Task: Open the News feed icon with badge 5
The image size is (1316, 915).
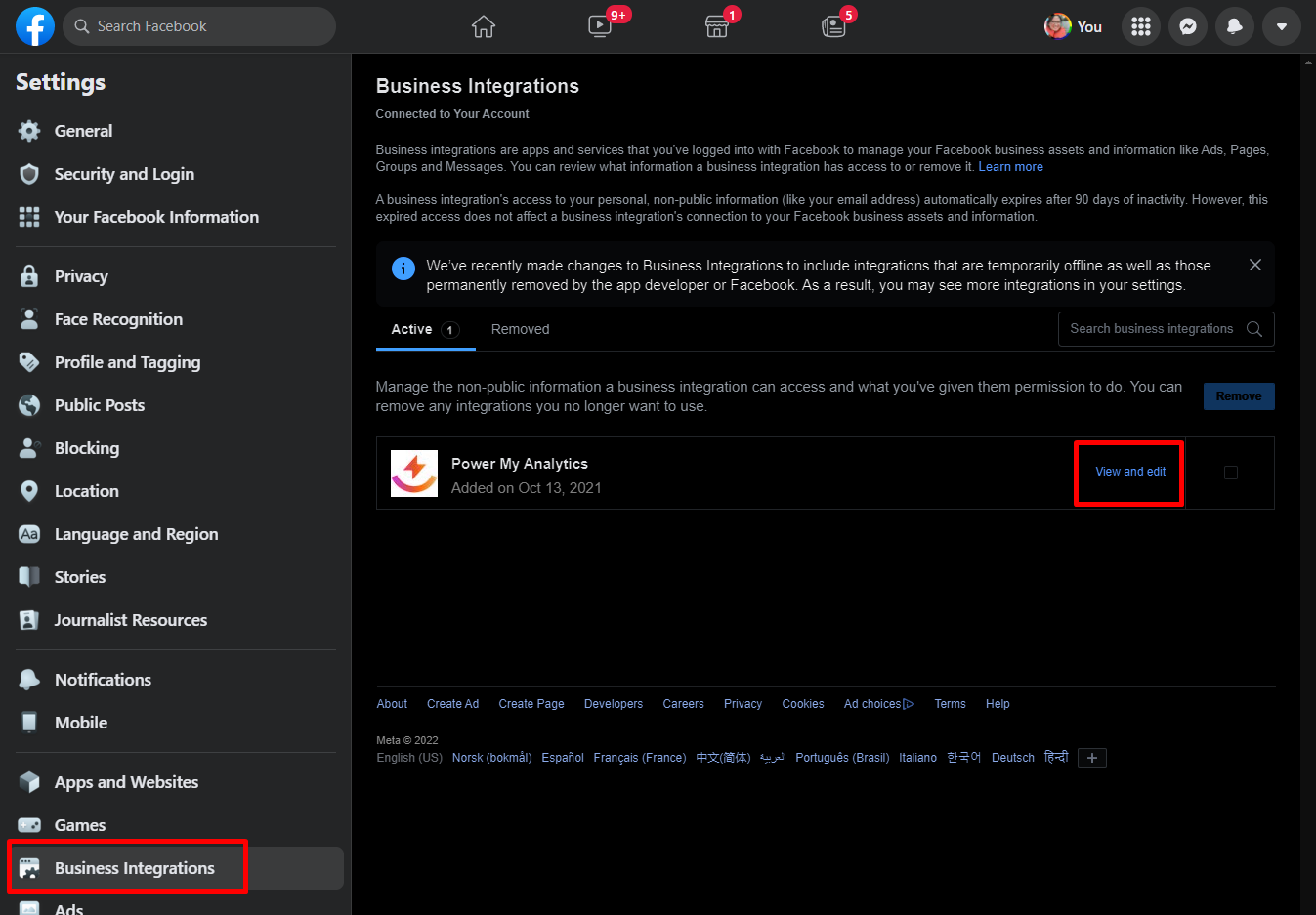Action: [833, 26]
